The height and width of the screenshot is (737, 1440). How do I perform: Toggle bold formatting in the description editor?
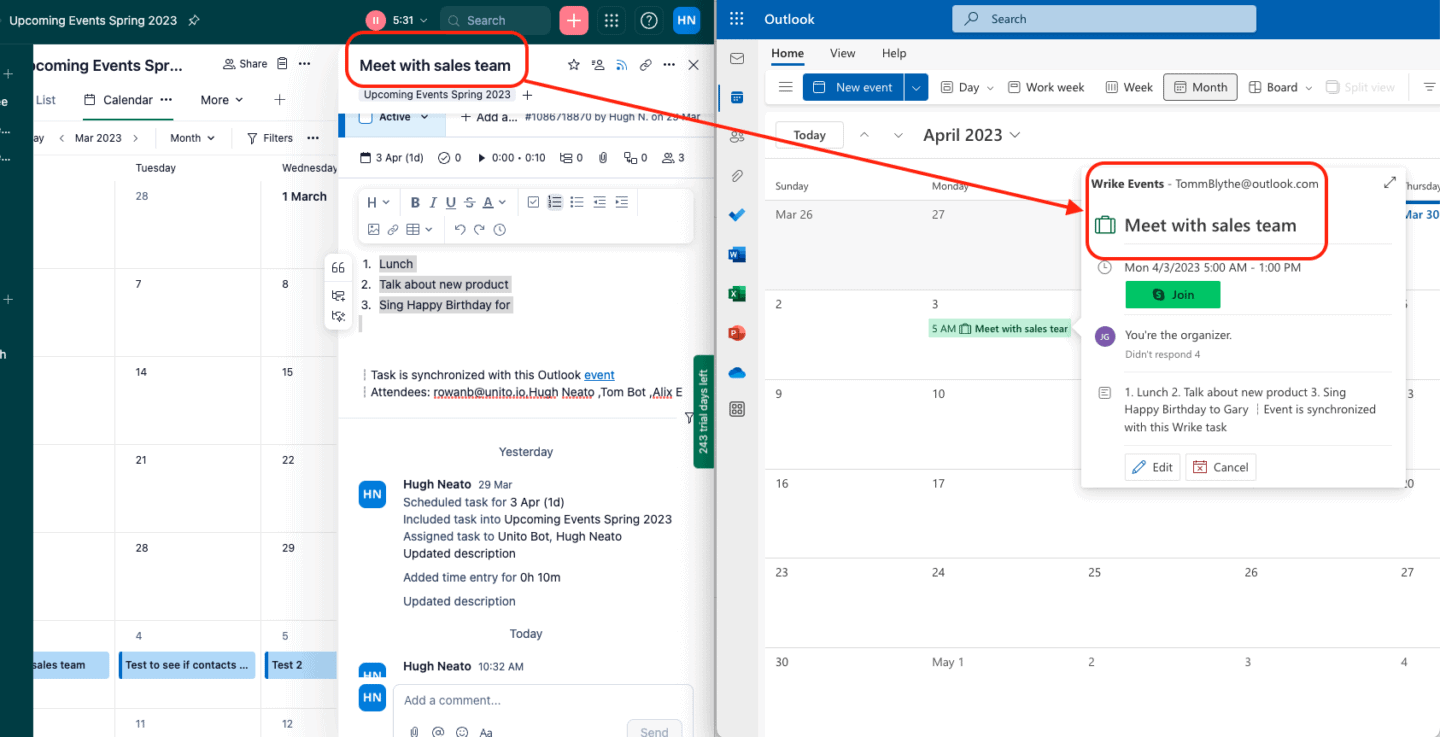[415, 202]
